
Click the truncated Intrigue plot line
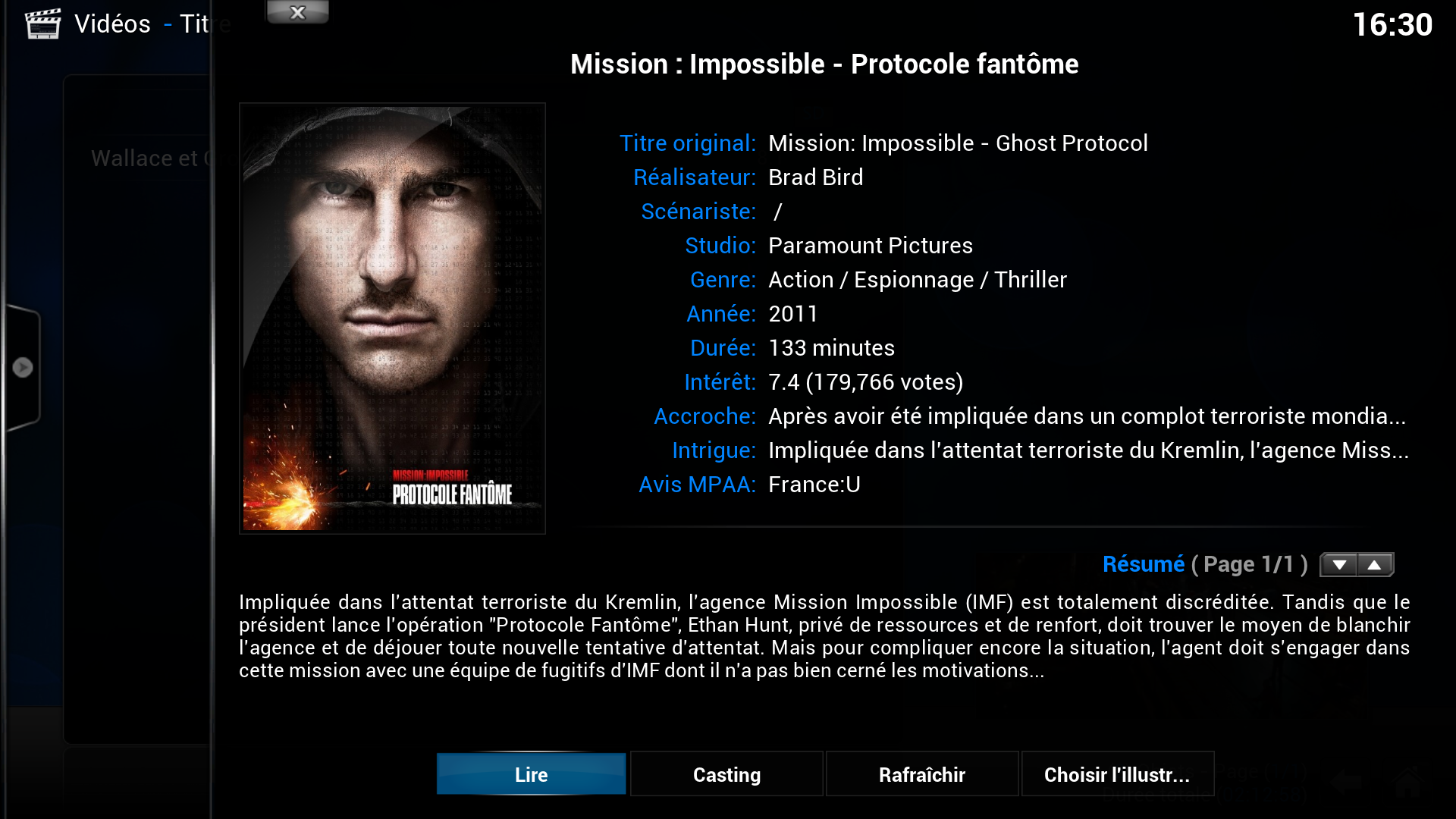[1088, 450]
